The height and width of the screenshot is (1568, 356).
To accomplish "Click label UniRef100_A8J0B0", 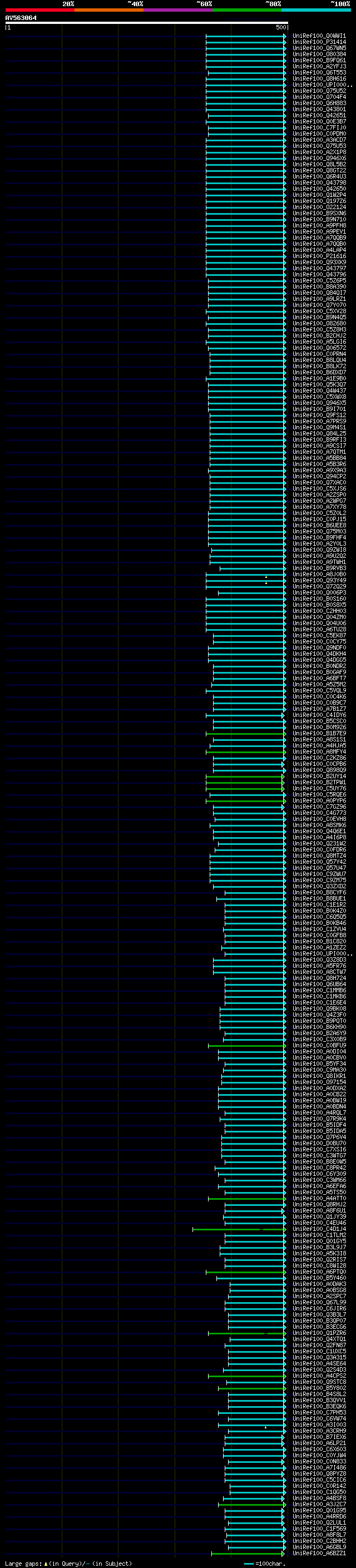I will (x=319, y=574).
